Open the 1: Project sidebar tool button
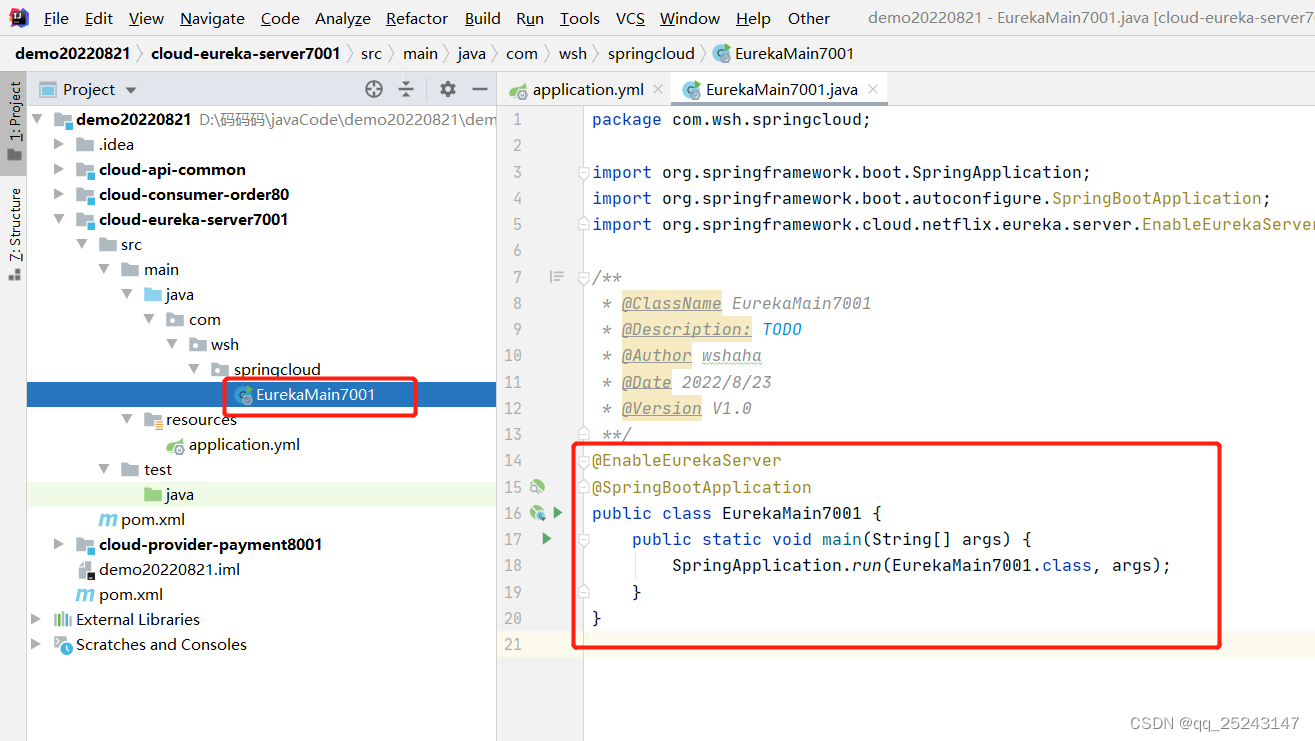This screenshot has height=741, width=1315. point(14,121)
